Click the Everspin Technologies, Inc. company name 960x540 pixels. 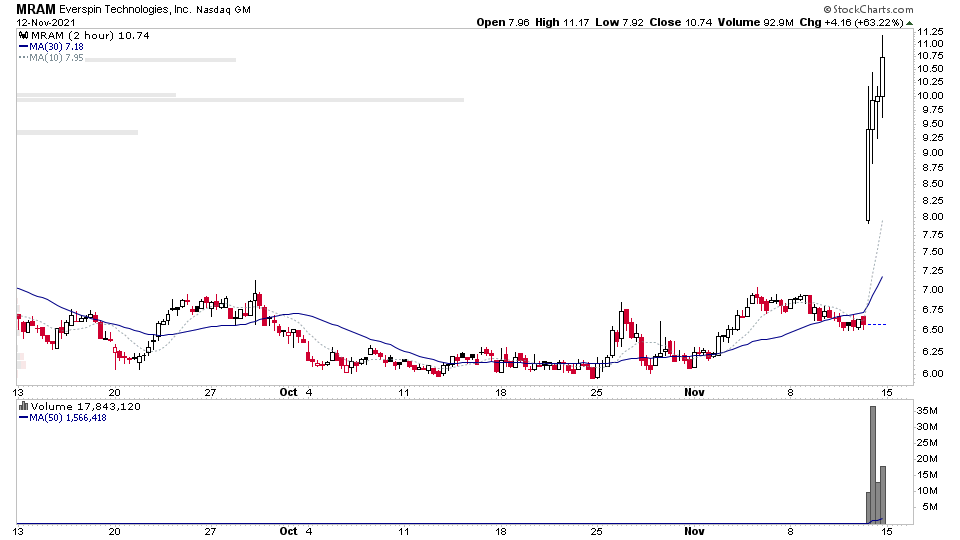click(x=124, y=10)
